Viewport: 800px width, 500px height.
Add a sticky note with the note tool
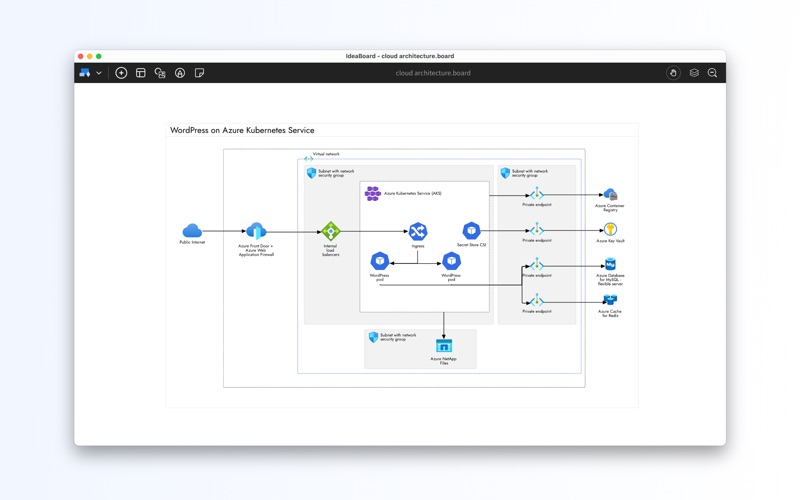pyautogui.click(x=199, y=73)
